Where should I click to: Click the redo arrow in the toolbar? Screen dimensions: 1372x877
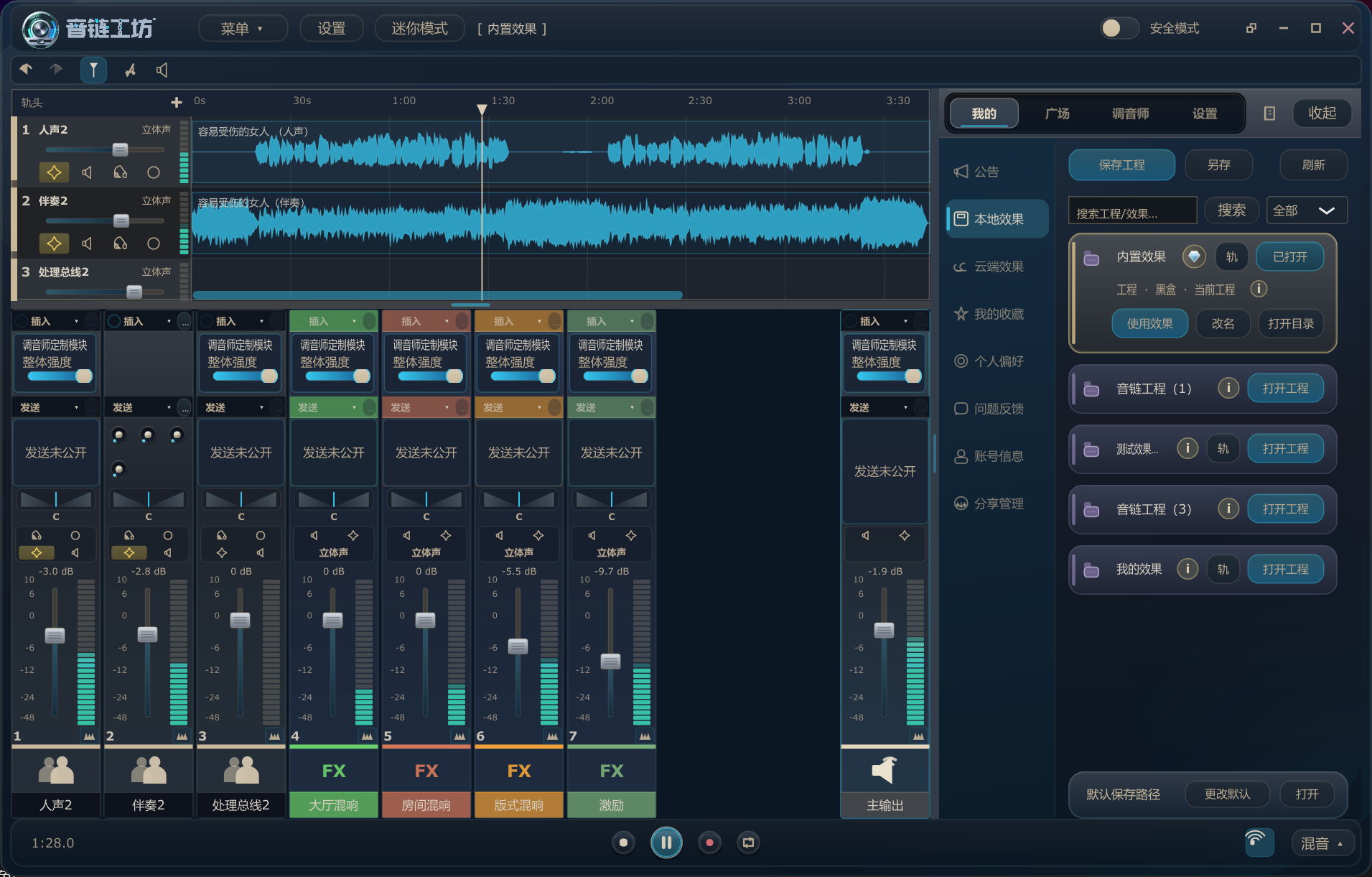[56, 70]
